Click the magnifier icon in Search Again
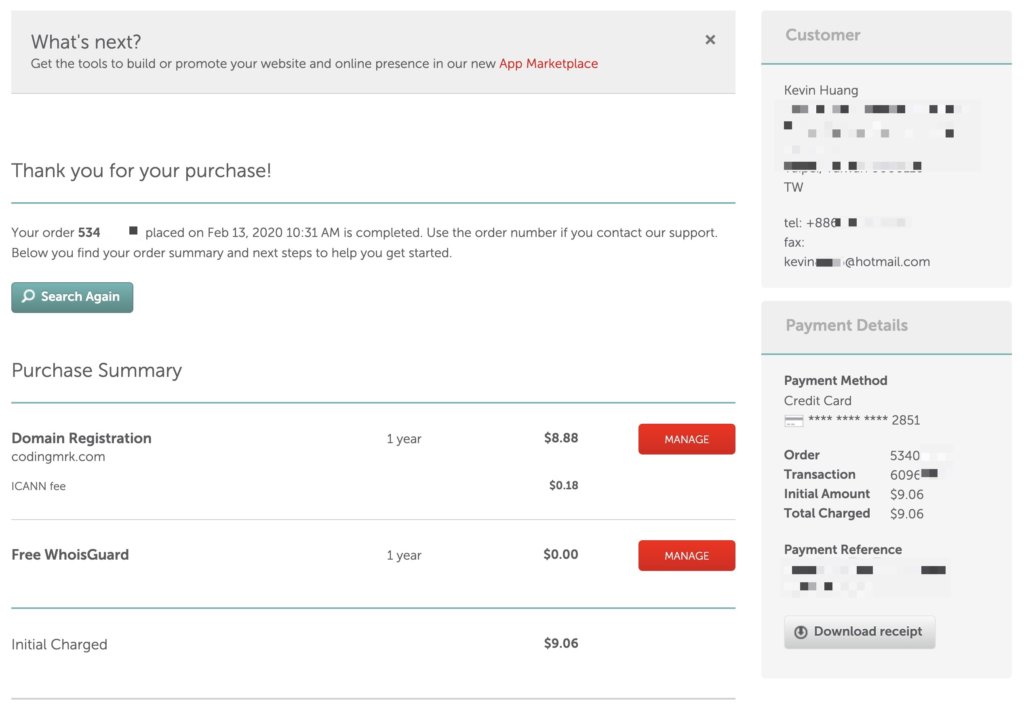The height and width of the screenshot is (706, 1024). click(x=28, y=297)
